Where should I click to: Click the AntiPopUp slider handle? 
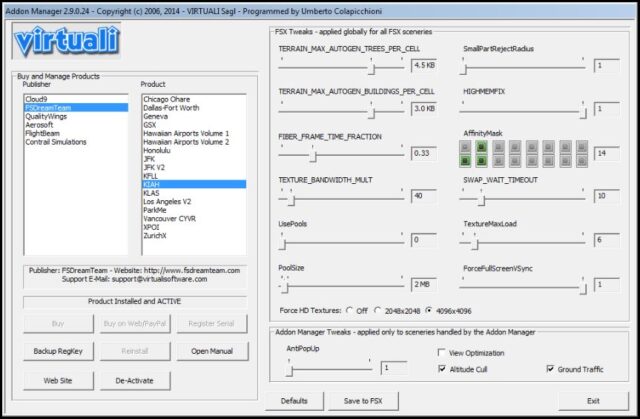coord(289,370)
